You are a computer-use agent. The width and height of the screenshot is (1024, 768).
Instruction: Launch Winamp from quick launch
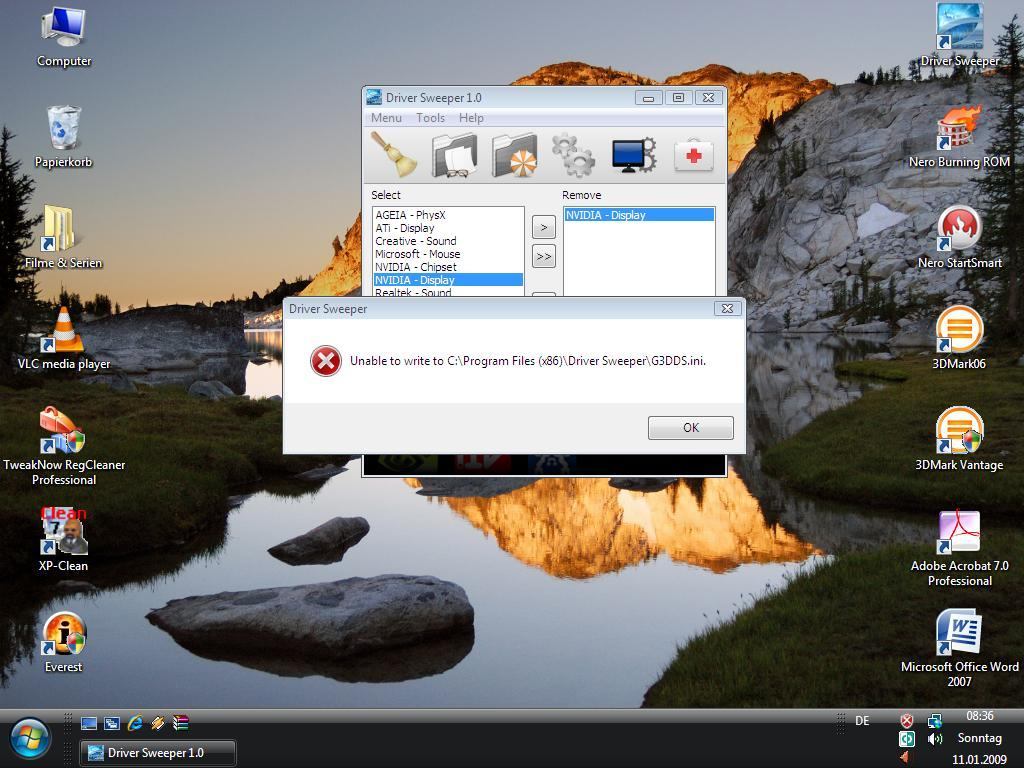[157, 723]
